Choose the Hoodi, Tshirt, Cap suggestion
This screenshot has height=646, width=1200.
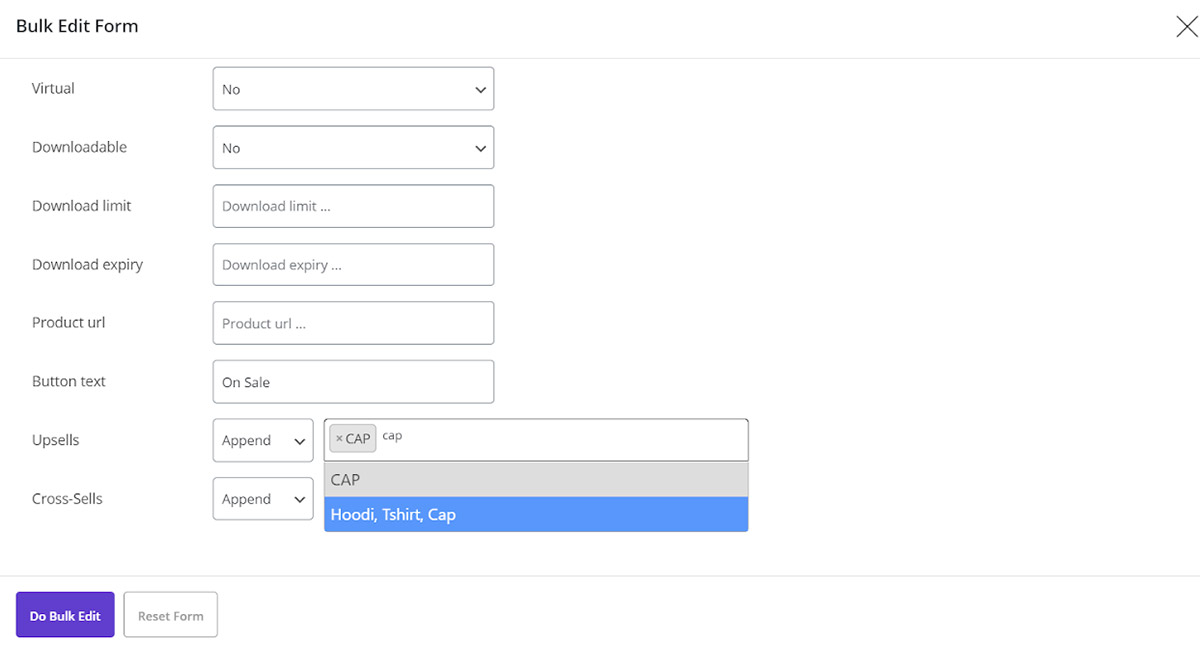(x=536, y=515)
